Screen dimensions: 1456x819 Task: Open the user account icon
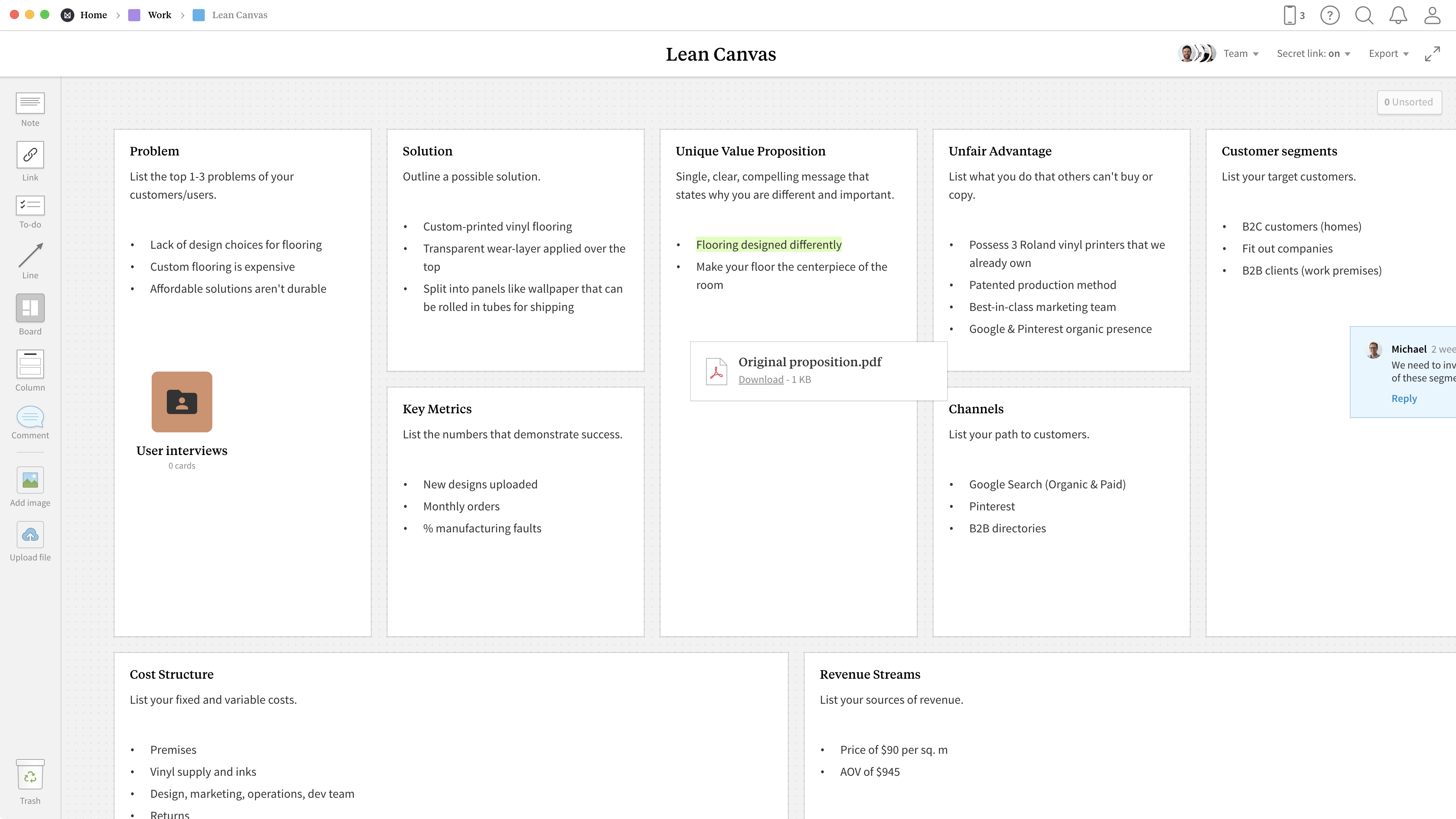coord(1432,15)
